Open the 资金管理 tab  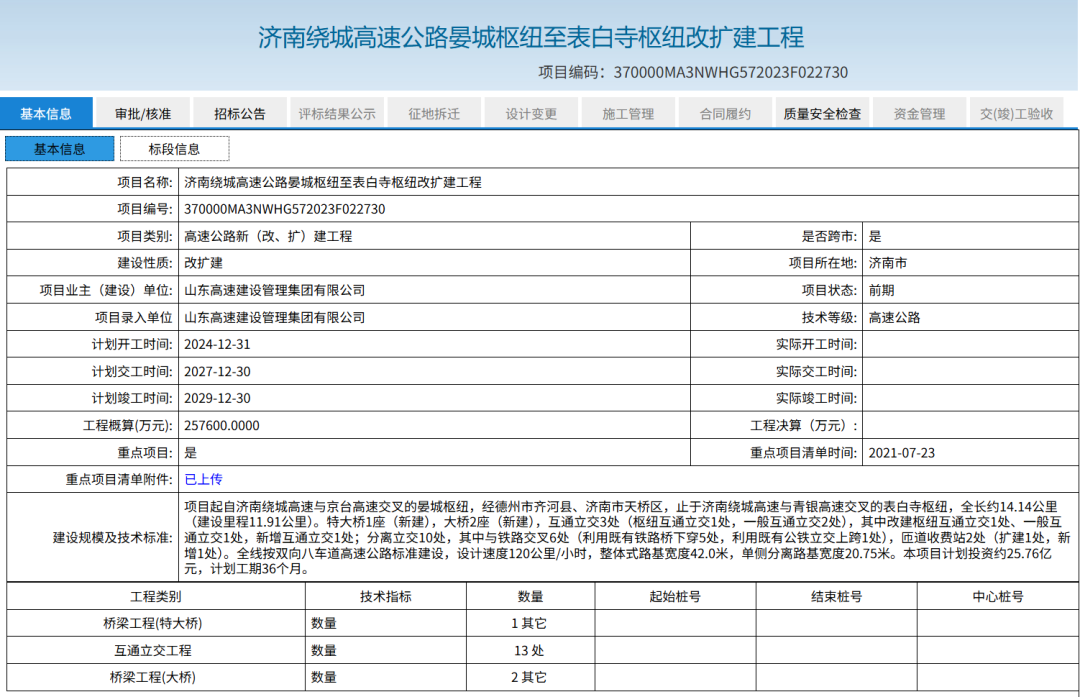click(920, 114)
